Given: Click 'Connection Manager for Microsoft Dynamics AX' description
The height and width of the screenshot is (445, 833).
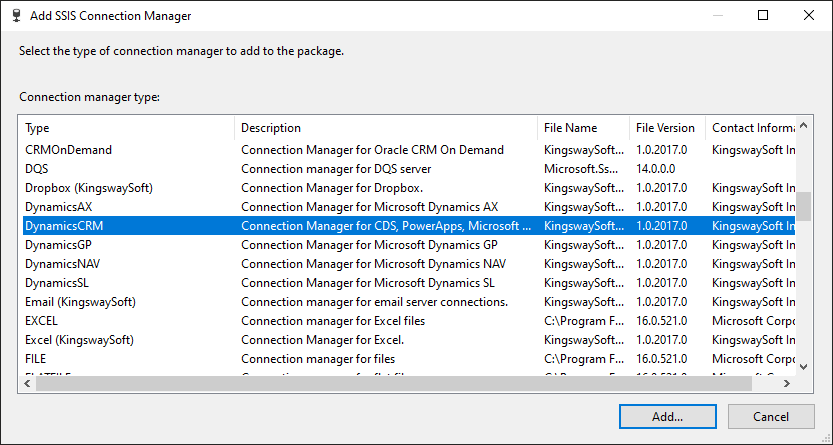Looking at the screenshot, I should (370, 207).
